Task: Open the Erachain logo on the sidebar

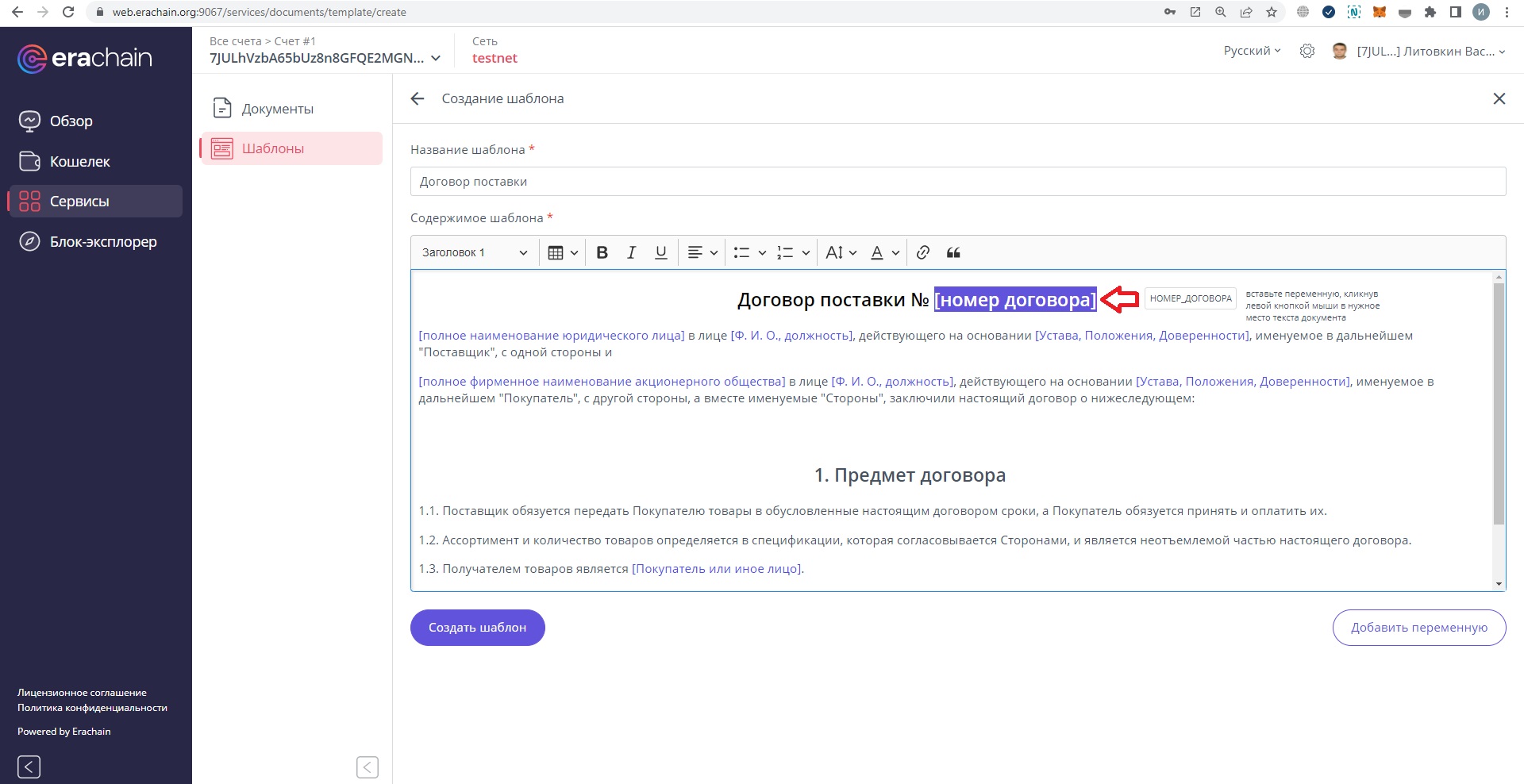Action: (x=85, y=58)
